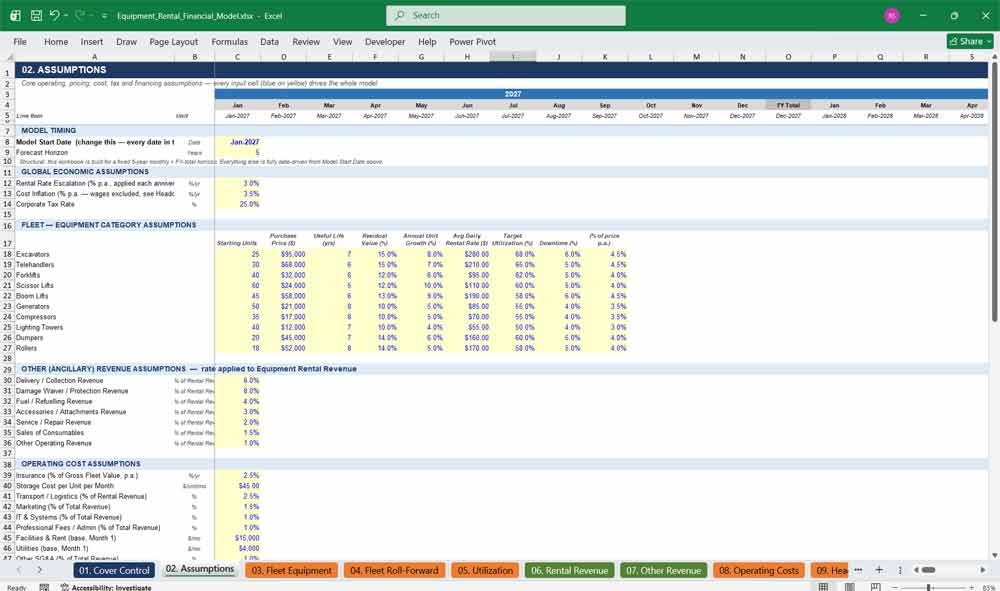Open the 07. Other Revenue sheet tab
The width and height of the screenshot is (1000, 591).
click(663, 571)
